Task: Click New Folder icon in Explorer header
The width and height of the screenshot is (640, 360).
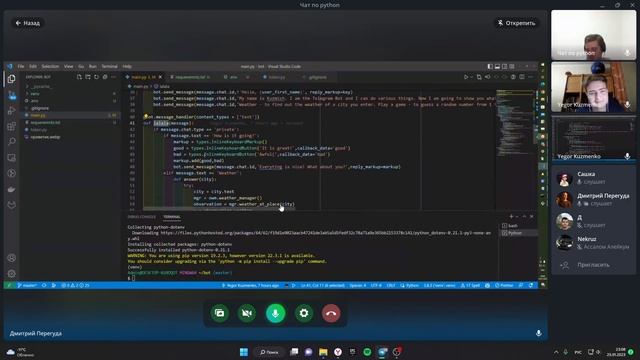Action: pos(88,77)
